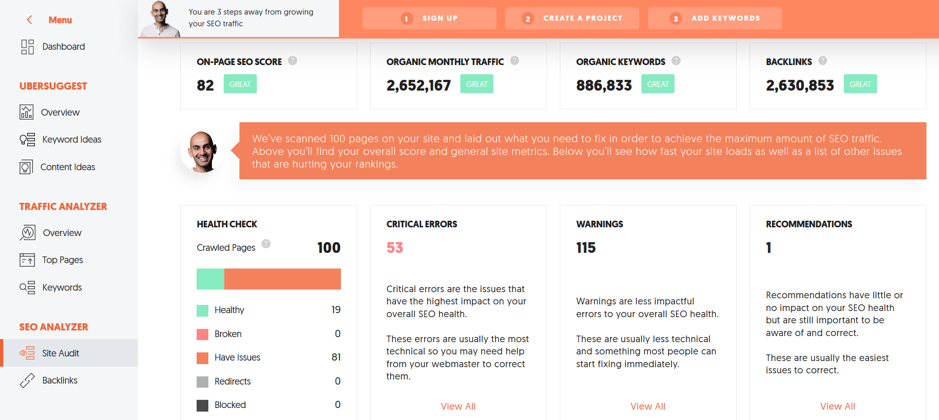Click Site Audit eye icon
This screenshot has width=939, height=420.
pyautogui.click(x=27, y=353)
